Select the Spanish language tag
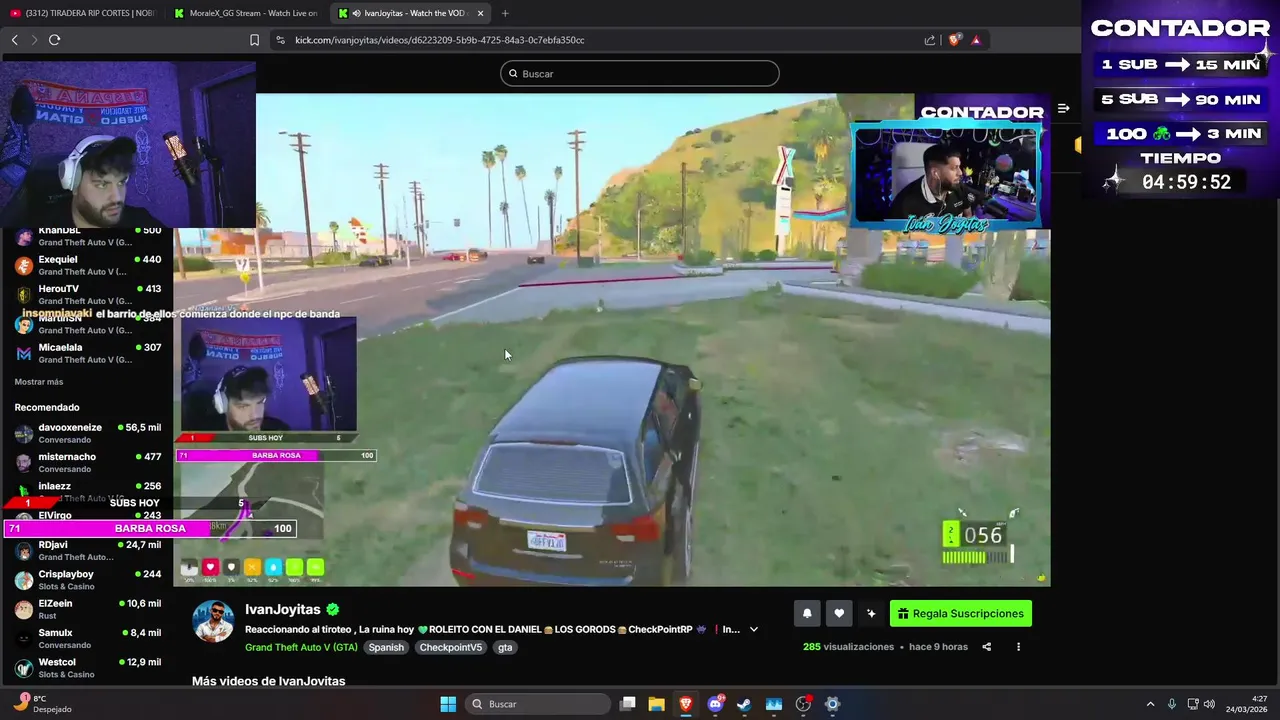 coord(386,647)
